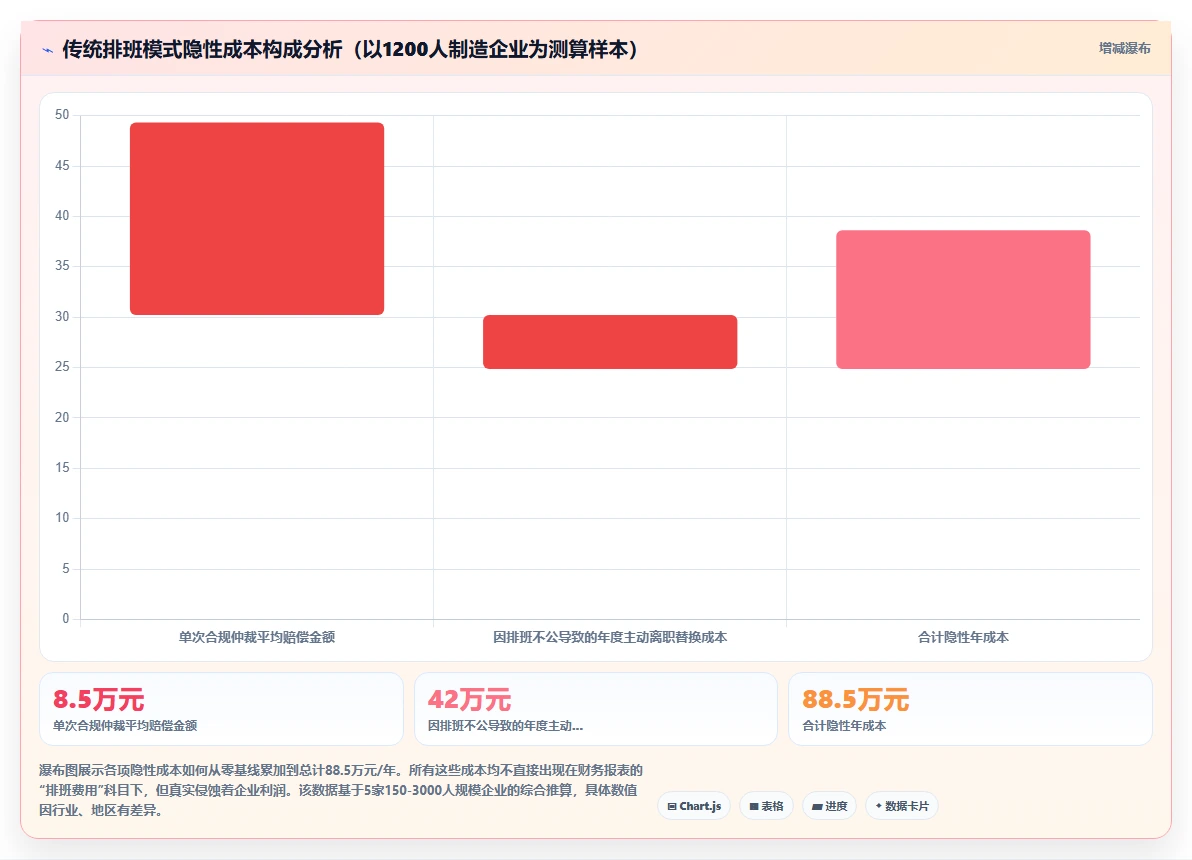Viewport: 1192px width, 860px height.
Task: Click the x-axis label 合计隐性年成本
Action: [963, 637]
